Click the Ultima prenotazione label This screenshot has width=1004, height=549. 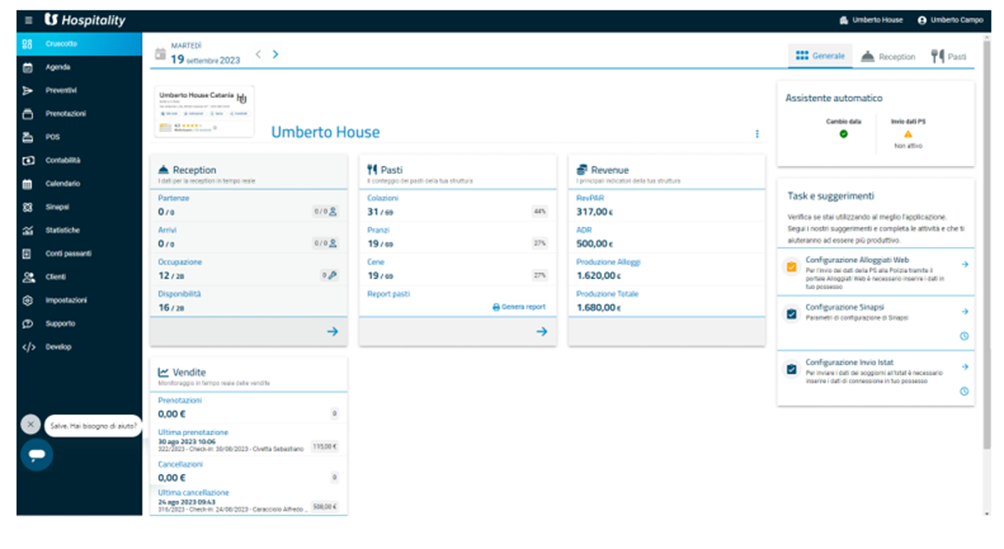193,432
